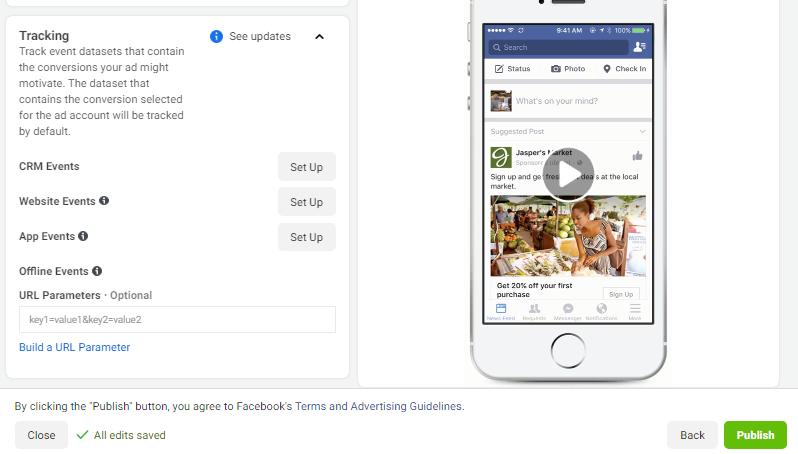The image size is (798, 454).
Task: Open Terms and Advertising Guidelines link
Action: [379, 406]
